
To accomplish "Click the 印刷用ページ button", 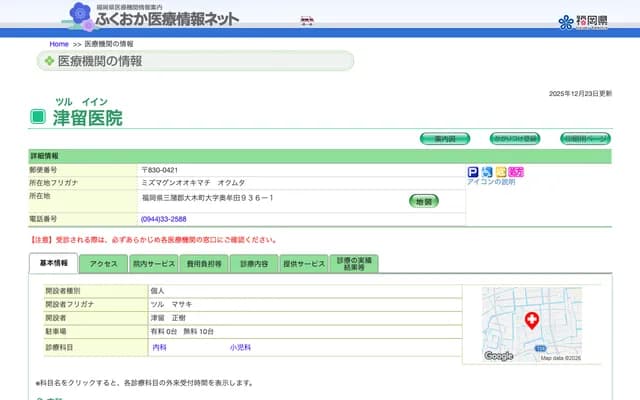I will point(584,138).
